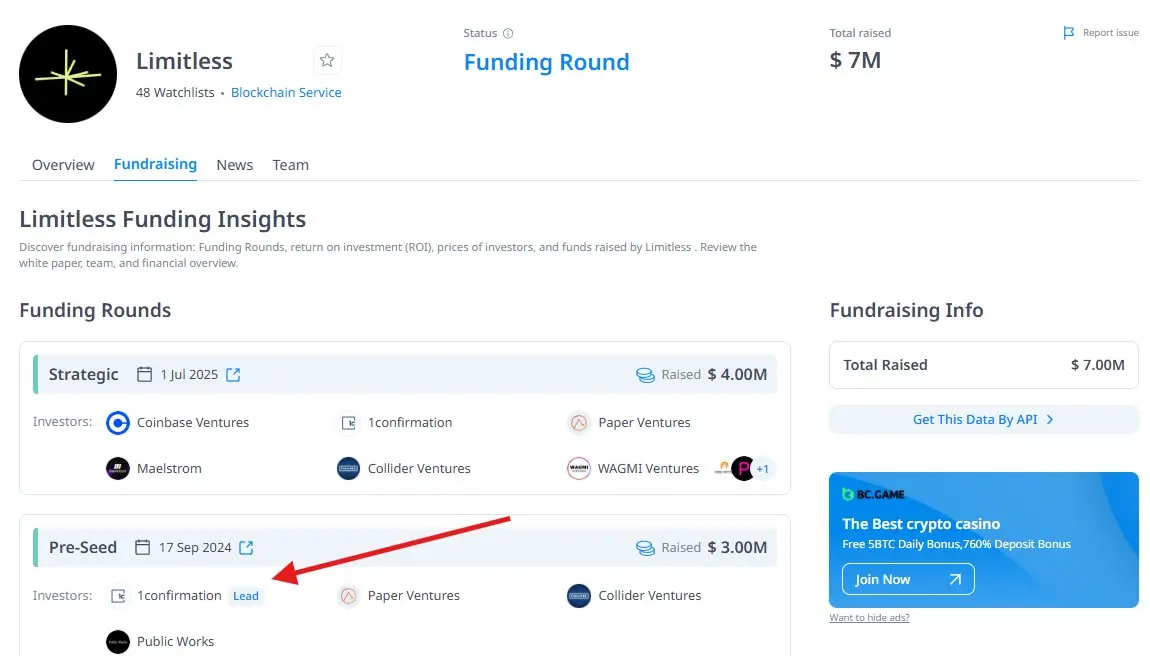Click Get This Data By API button
Image resolution: width=1150 pixels, height=656 pixels.
click(984, 420)
